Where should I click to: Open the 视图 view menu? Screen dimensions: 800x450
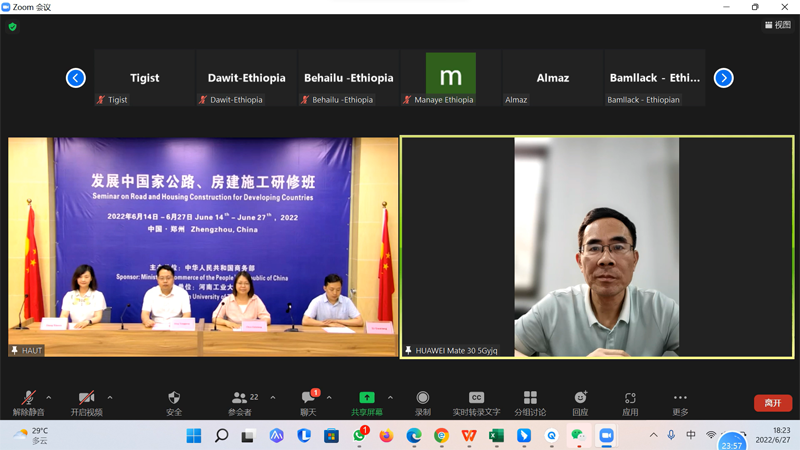tap(777, 25)
